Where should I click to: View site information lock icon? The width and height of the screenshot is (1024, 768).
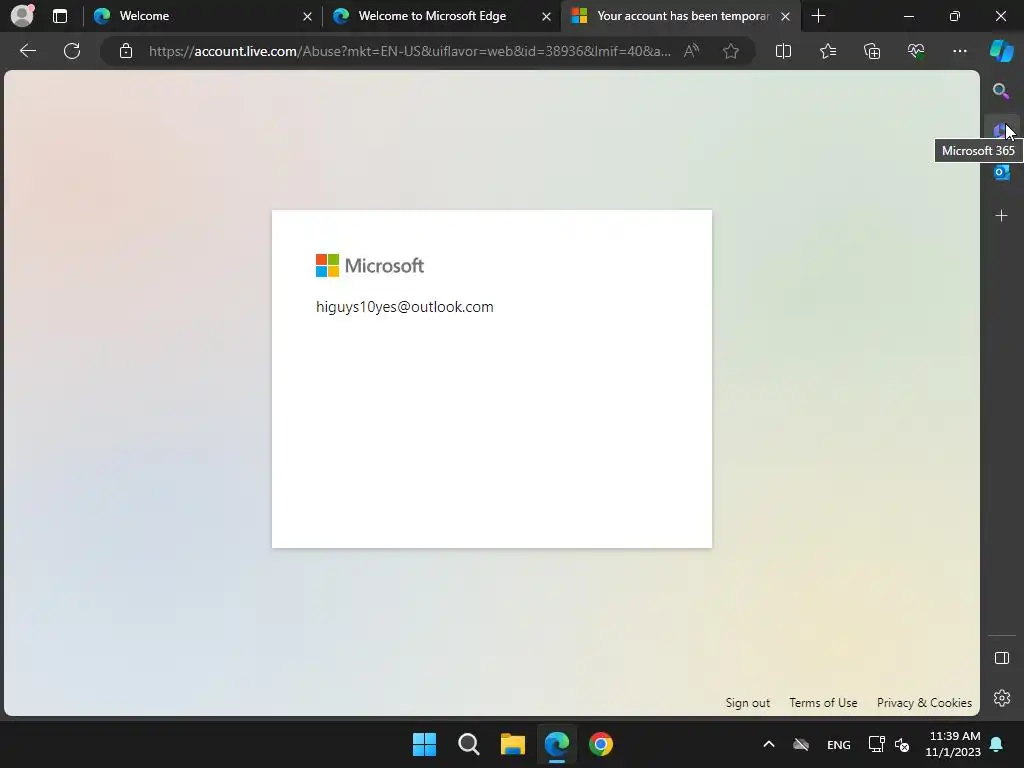126,51
